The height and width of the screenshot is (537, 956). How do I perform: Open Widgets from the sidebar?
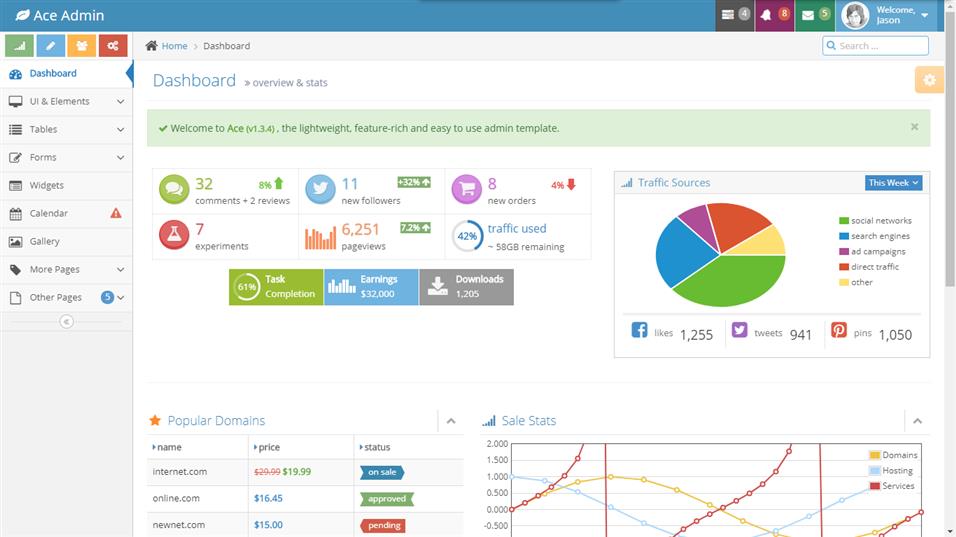point(66,185)
